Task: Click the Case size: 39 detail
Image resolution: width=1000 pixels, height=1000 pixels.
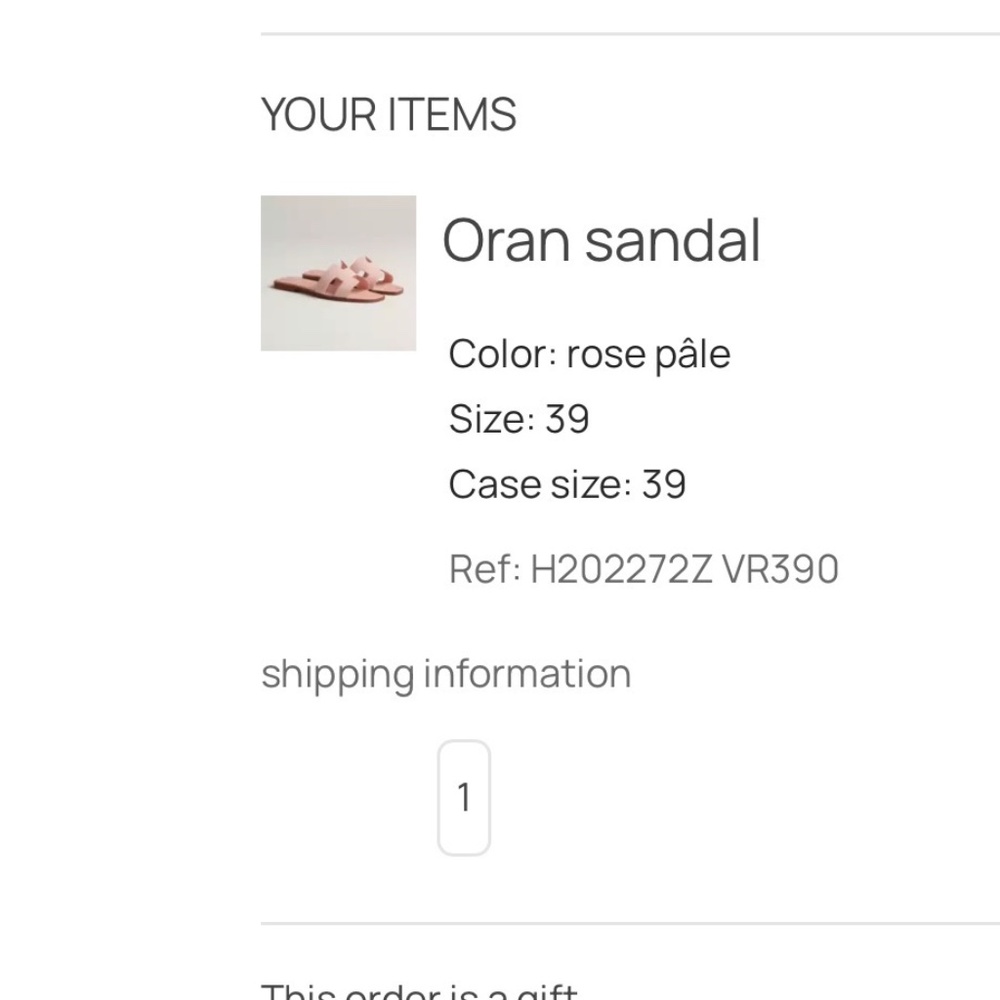Action: (567, 483)
